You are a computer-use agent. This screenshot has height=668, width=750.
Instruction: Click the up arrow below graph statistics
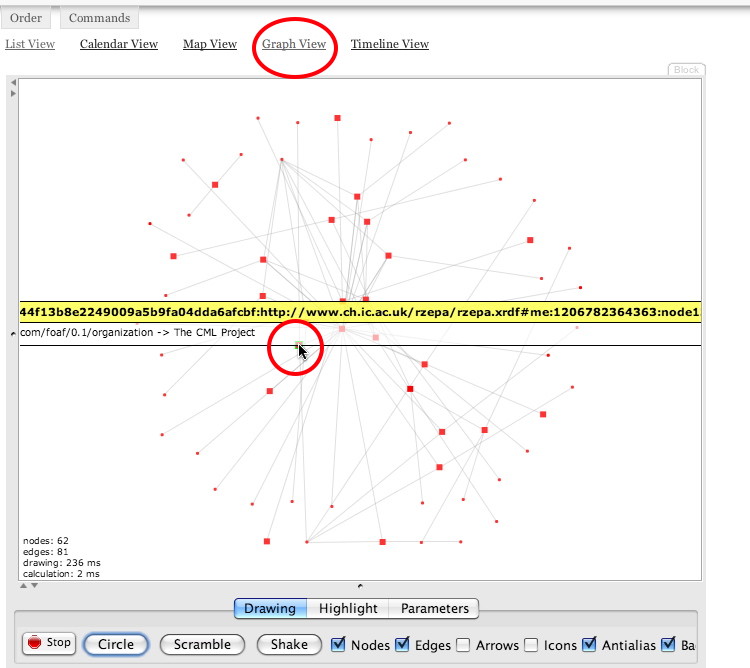coord(24,585)
